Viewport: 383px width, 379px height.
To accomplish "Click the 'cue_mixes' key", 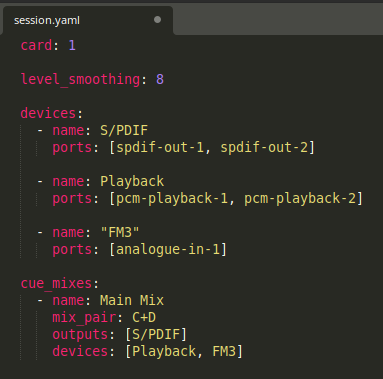I will (56, 283).
